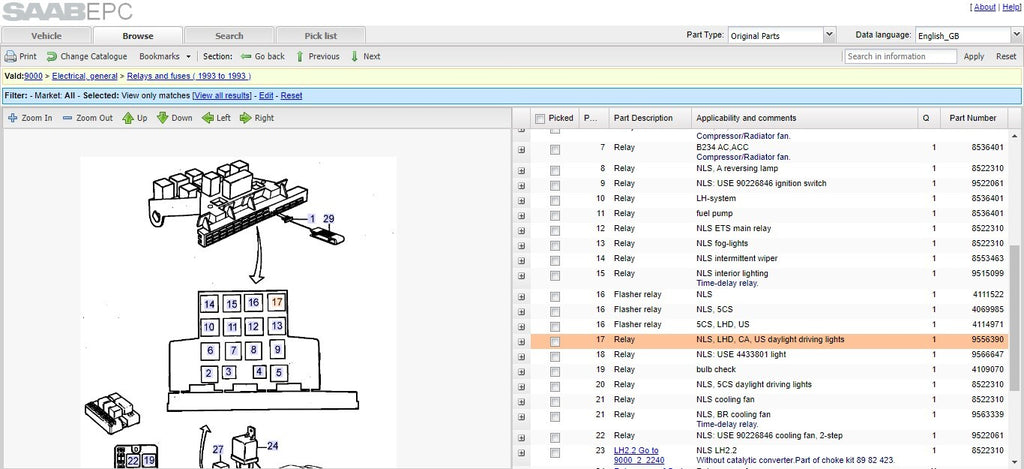
Task: Open Electrical, general breadcrumb link
Action: pos(85,76)
